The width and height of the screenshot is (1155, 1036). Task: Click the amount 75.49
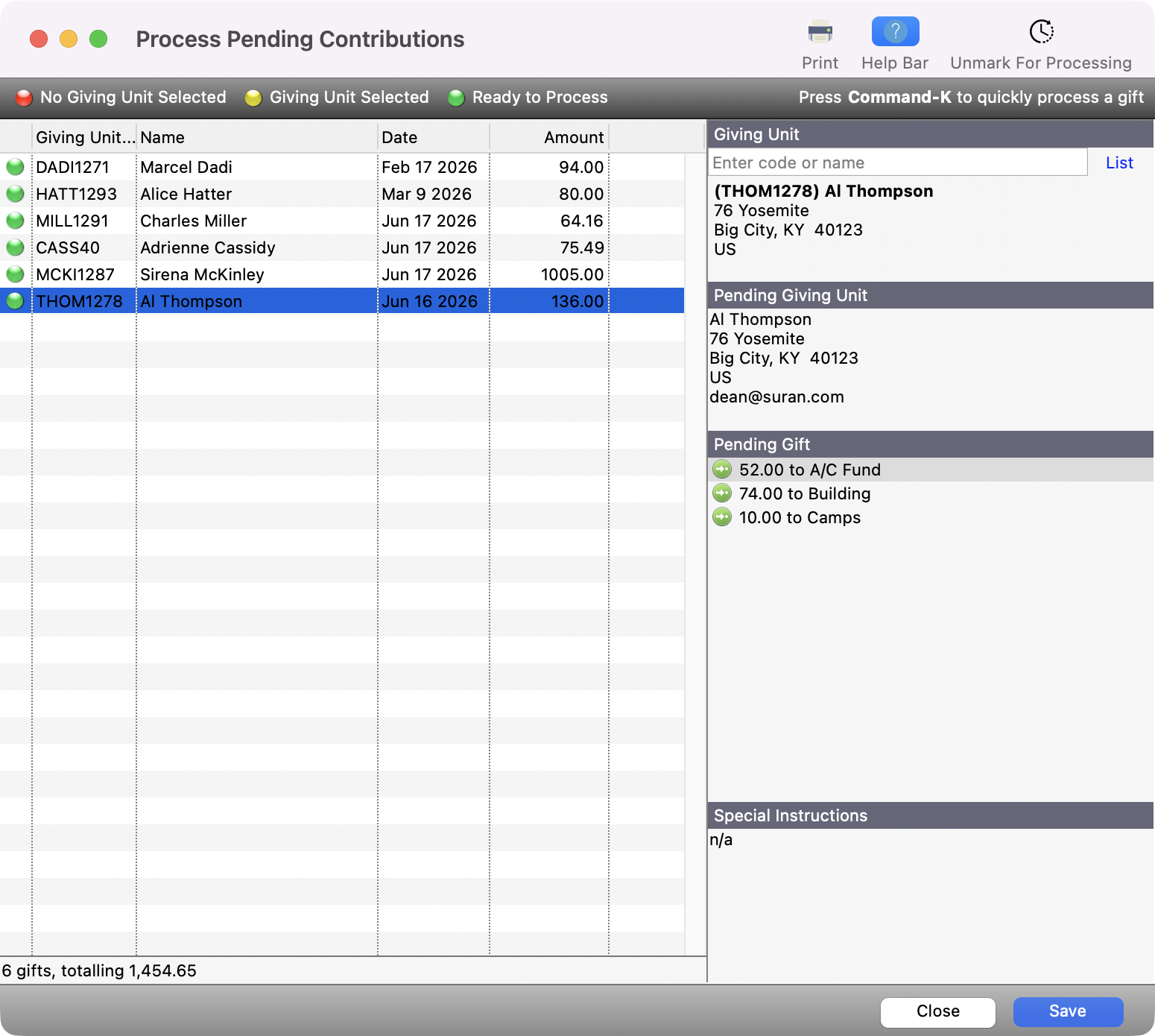(582, 247)
